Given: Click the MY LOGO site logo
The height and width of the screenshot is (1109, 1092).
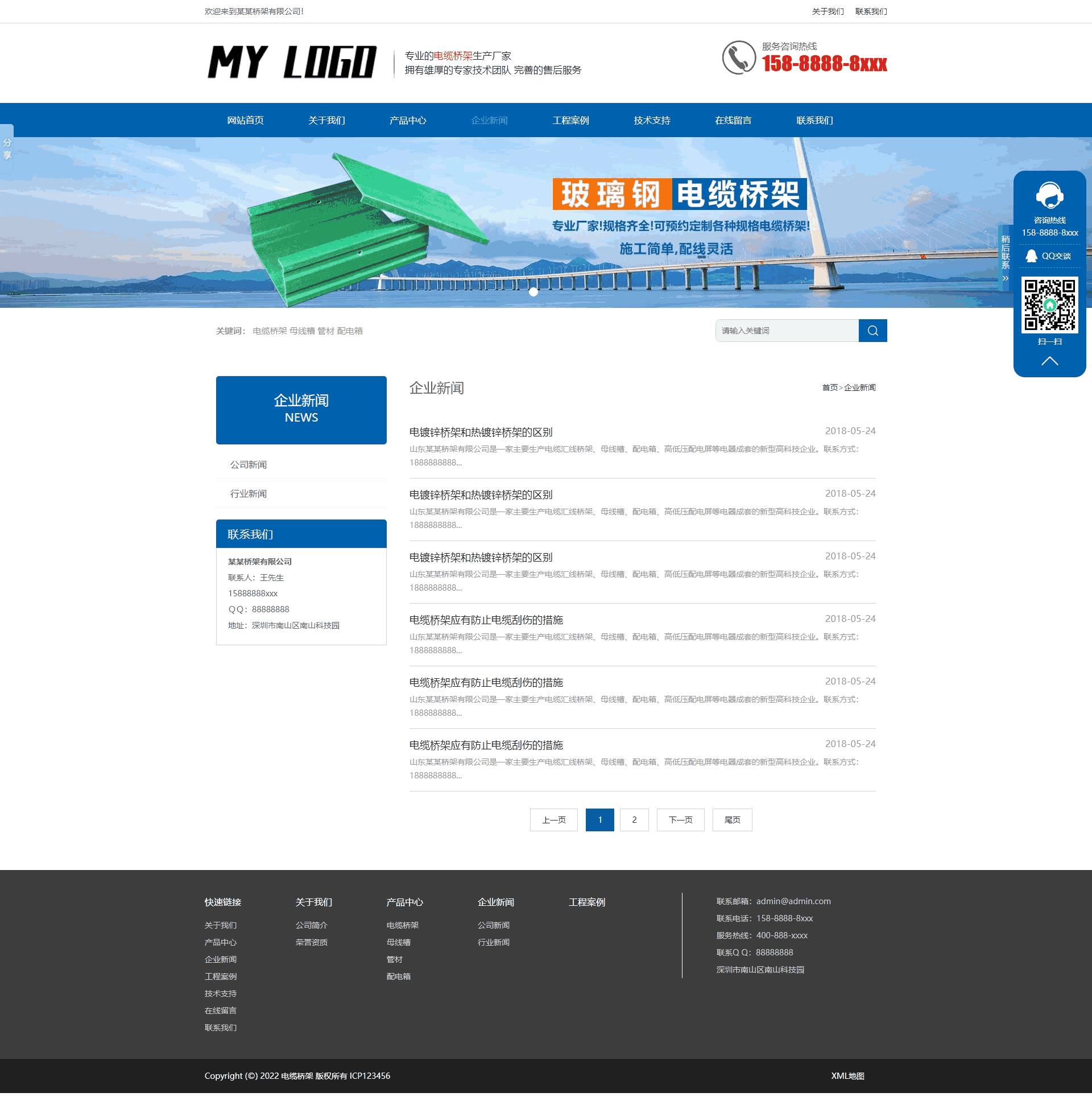Looking at the screenshot, I should tap(291, 62).
